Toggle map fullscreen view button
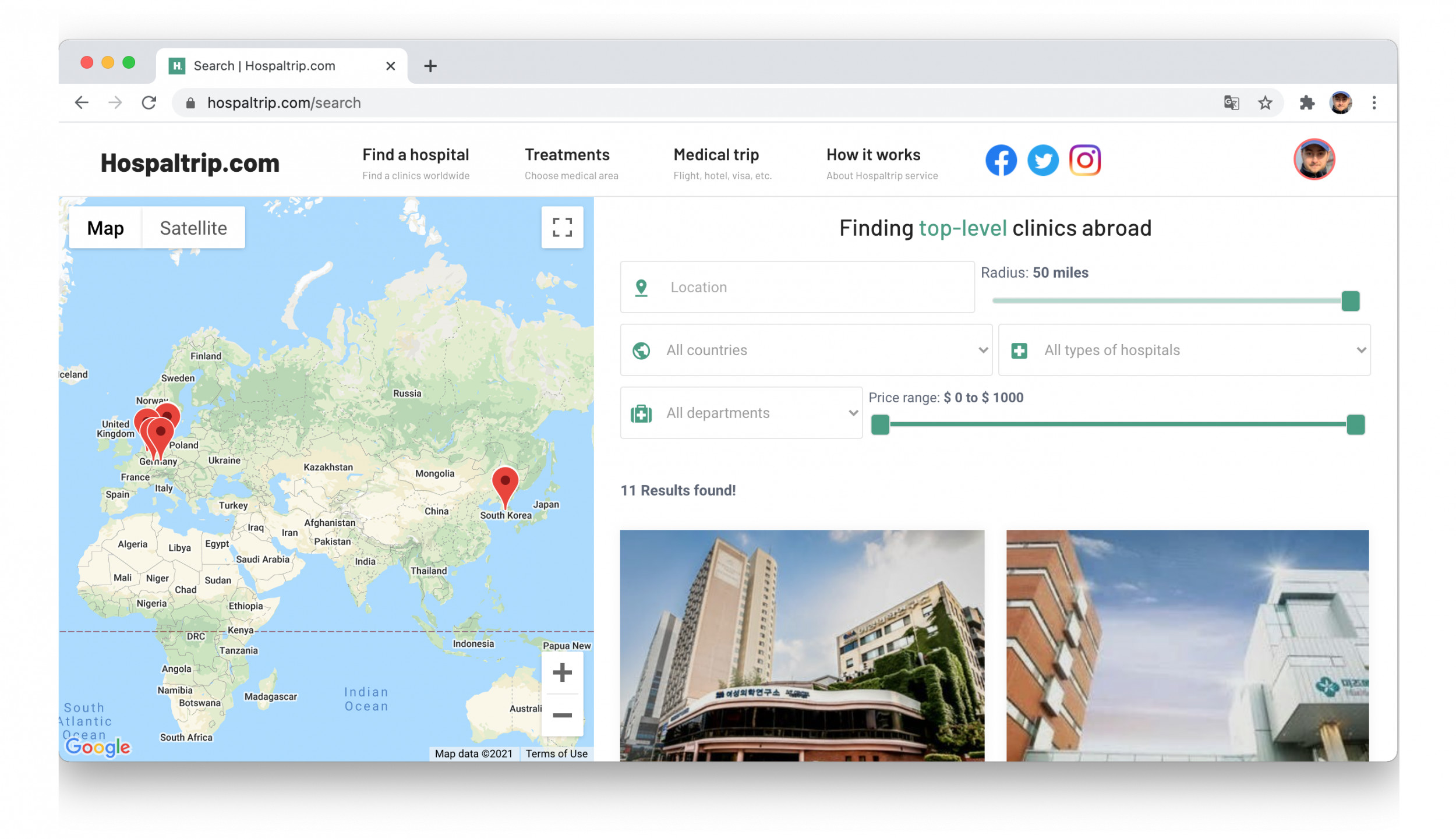This screenshot has height=839, width=1456. click(561, 228)
